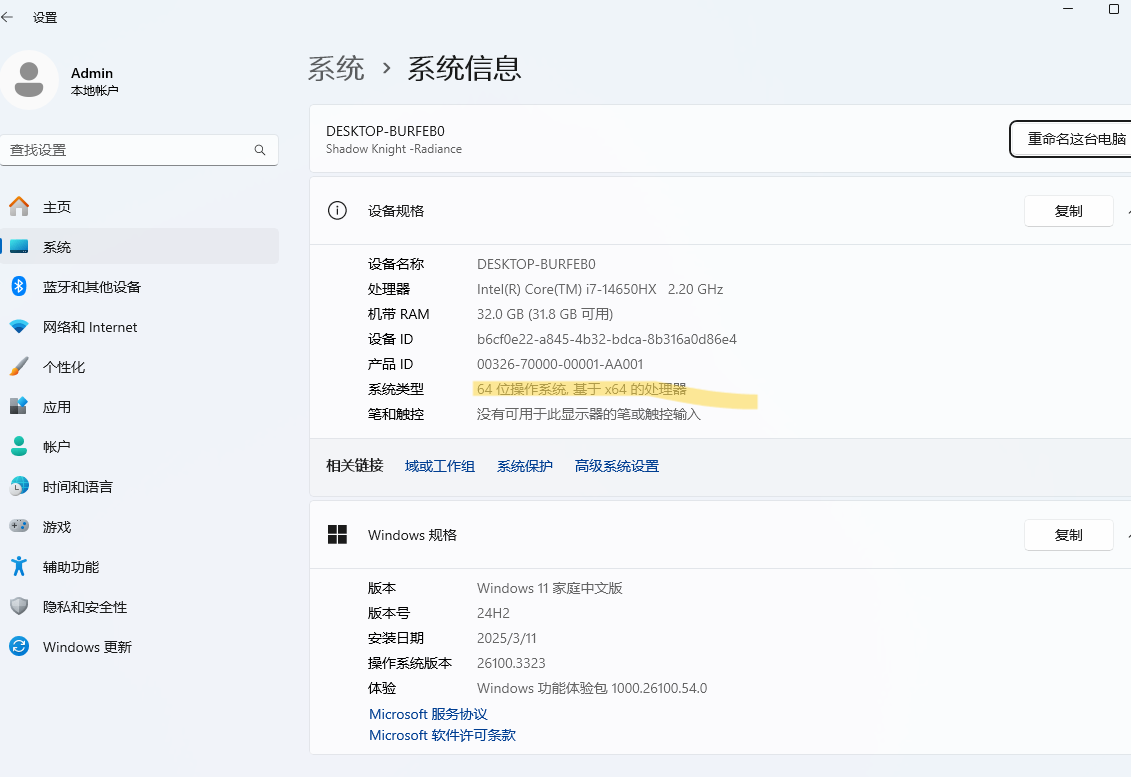Screen dimensions: 1131x777
Task: Open Microsoft 服务协议 link
Action: pos(428,714)
